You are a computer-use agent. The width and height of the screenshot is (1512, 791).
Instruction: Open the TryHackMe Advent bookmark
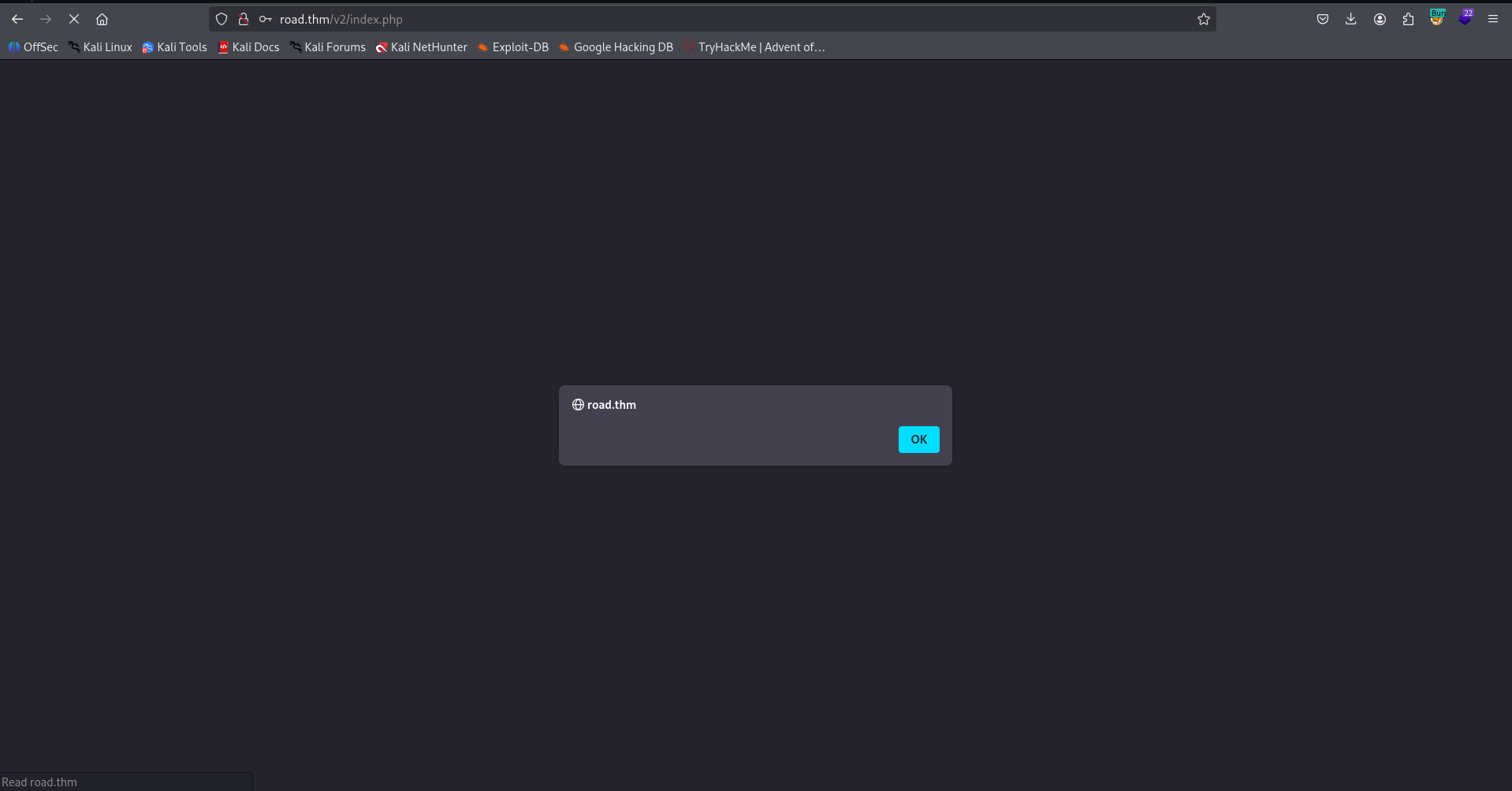754,47
